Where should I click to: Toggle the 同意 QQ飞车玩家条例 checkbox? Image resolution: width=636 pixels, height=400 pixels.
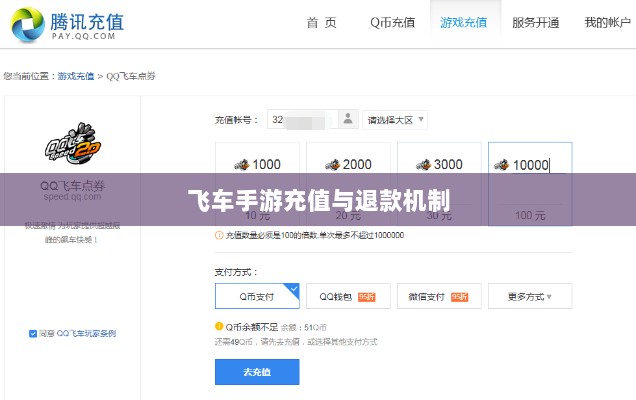click(33, 333)
